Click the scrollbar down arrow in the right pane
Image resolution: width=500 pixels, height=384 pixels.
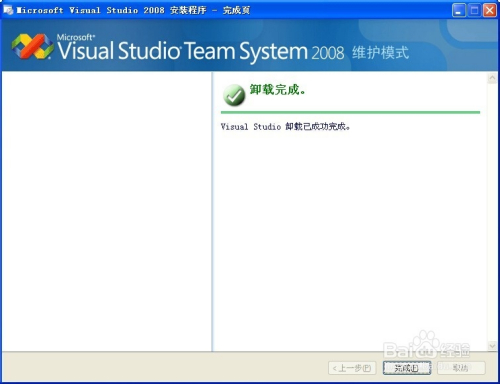click(x=492, y=345)
